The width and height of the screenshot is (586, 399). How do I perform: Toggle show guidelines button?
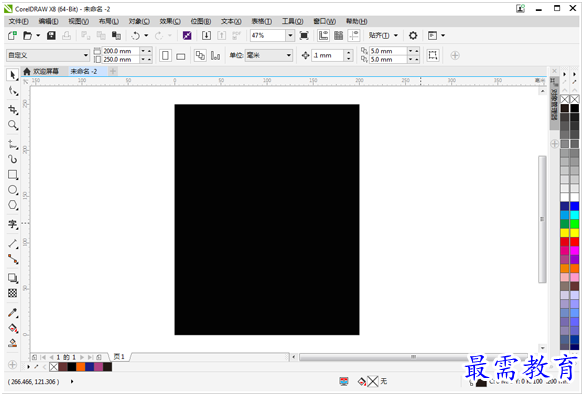tap(354, 35)
